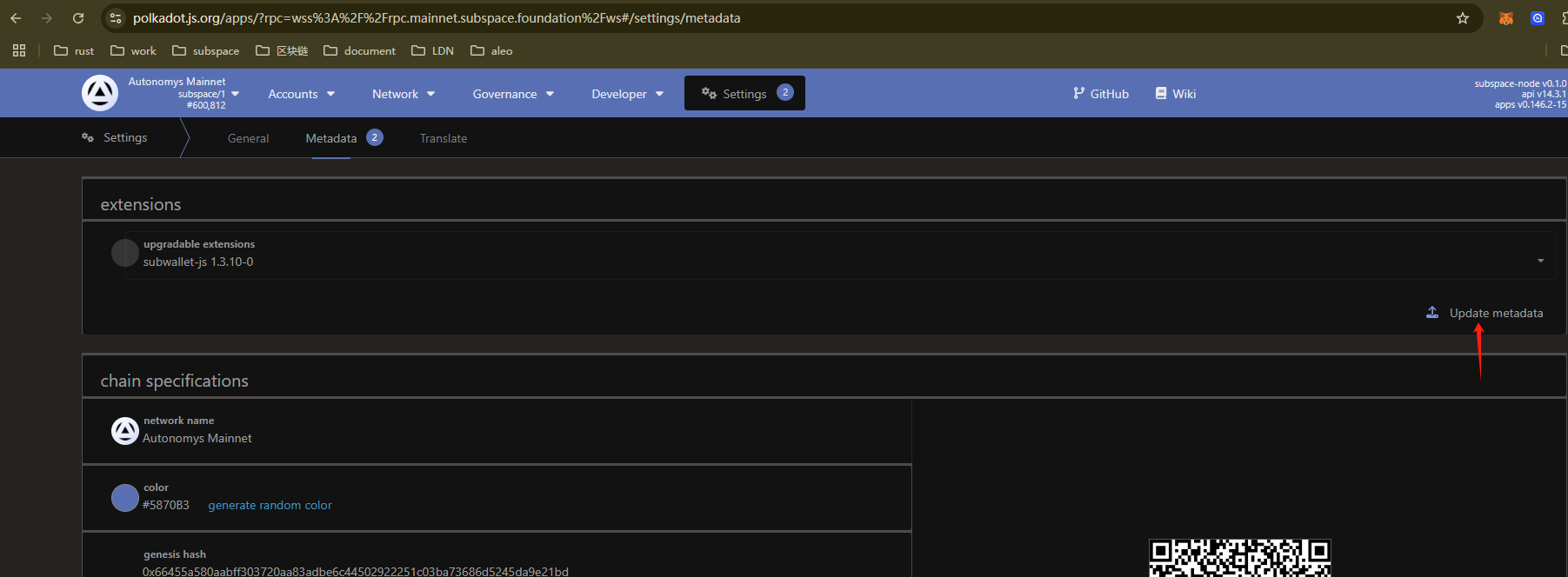Viewport: 1568px width, 577px height.
Task: Open the subspace bookmarks folder
Action: [206, 50]
